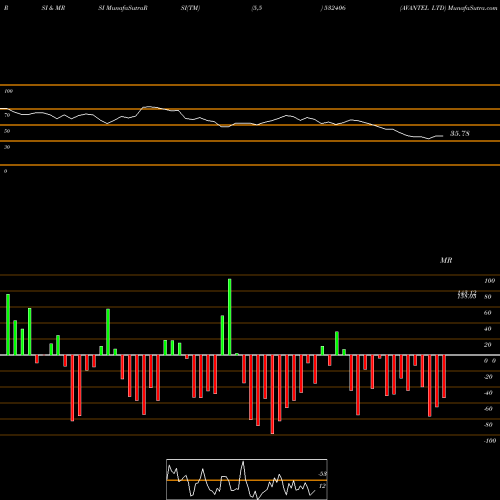Click the overlapping value text beside the 80 label
The image size is (500, 500).
pos(467,295)
